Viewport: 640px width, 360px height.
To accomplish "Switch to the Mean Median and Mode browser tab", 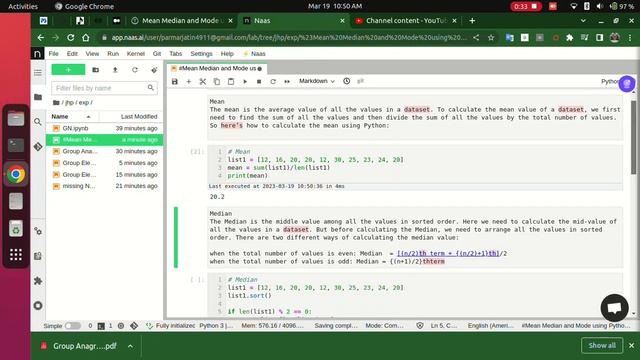I will point(182,20).
